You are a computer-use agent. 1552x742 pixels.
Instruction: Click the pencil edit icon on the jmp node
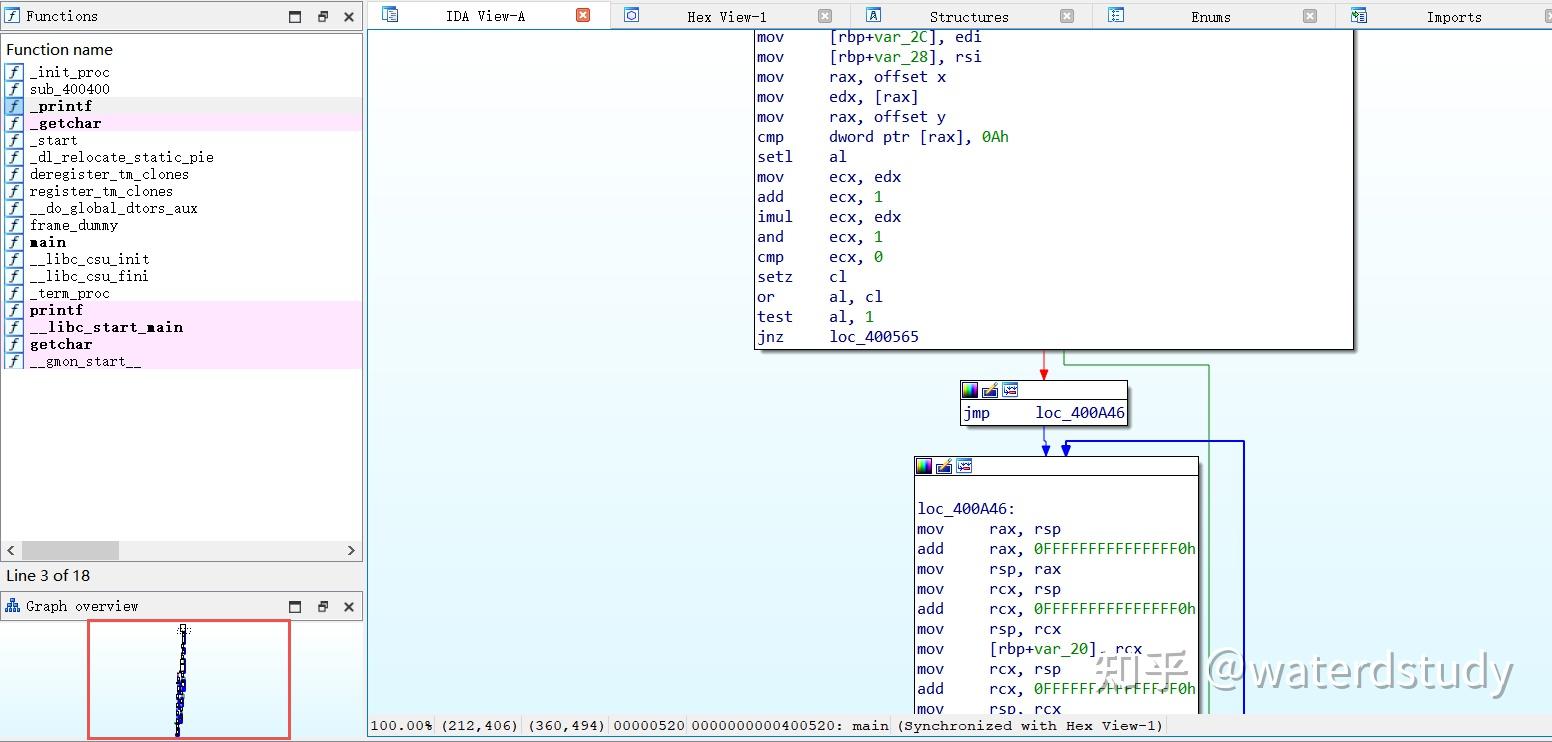989,390
